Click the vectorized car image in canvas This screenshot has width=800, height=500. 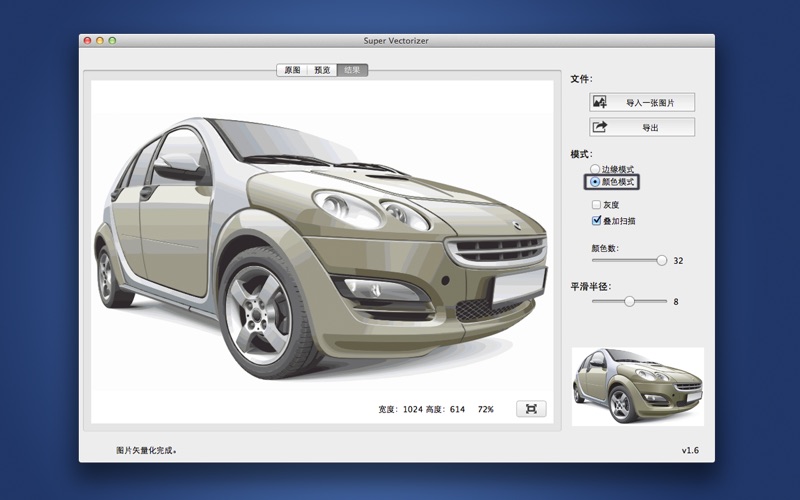coord(320,240)
